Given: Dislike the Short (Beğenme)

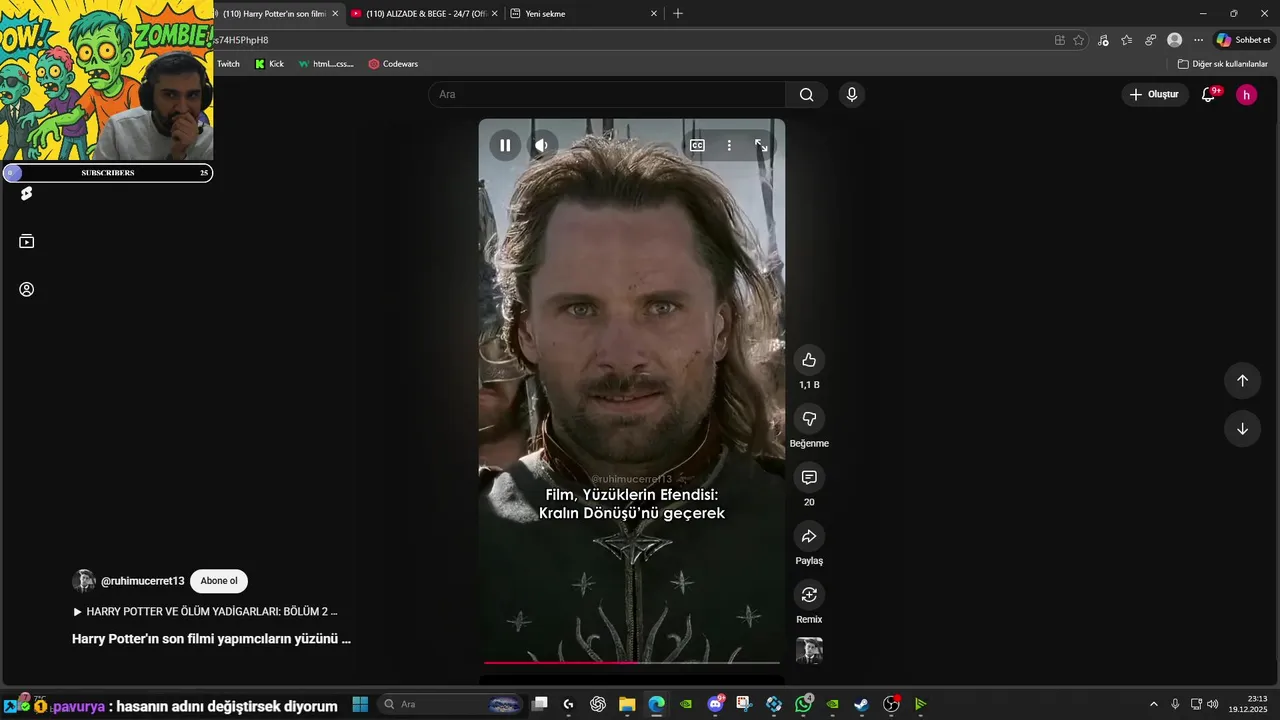Looking at the screenshot, I should click(809, 419).
